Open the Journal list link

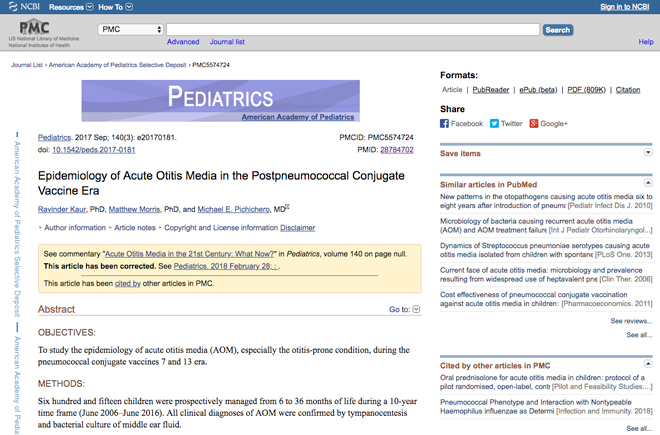tap(227, 42)
